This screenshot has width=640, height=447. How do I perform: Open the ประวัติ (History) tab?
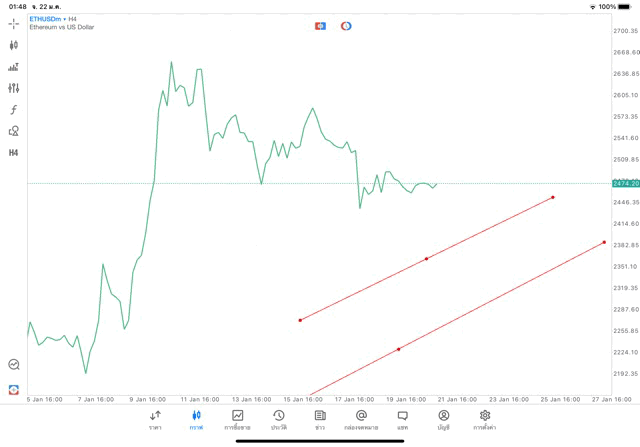(x=279, y=419)
